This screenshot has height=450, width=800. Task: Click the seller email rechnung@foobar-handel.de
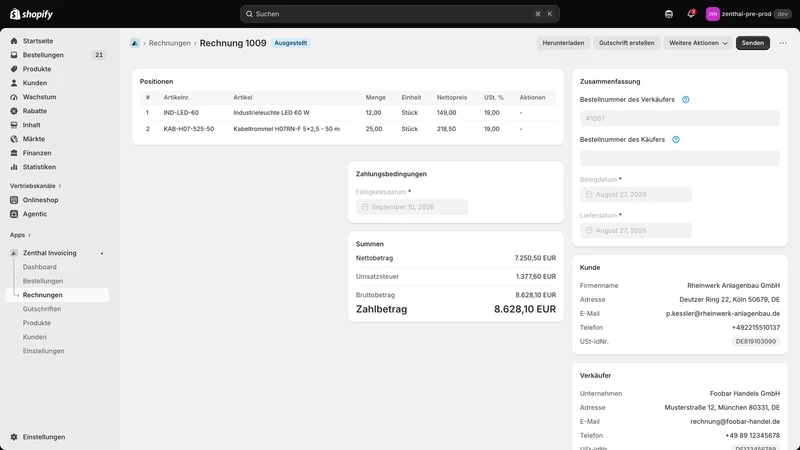pos(735,421)
